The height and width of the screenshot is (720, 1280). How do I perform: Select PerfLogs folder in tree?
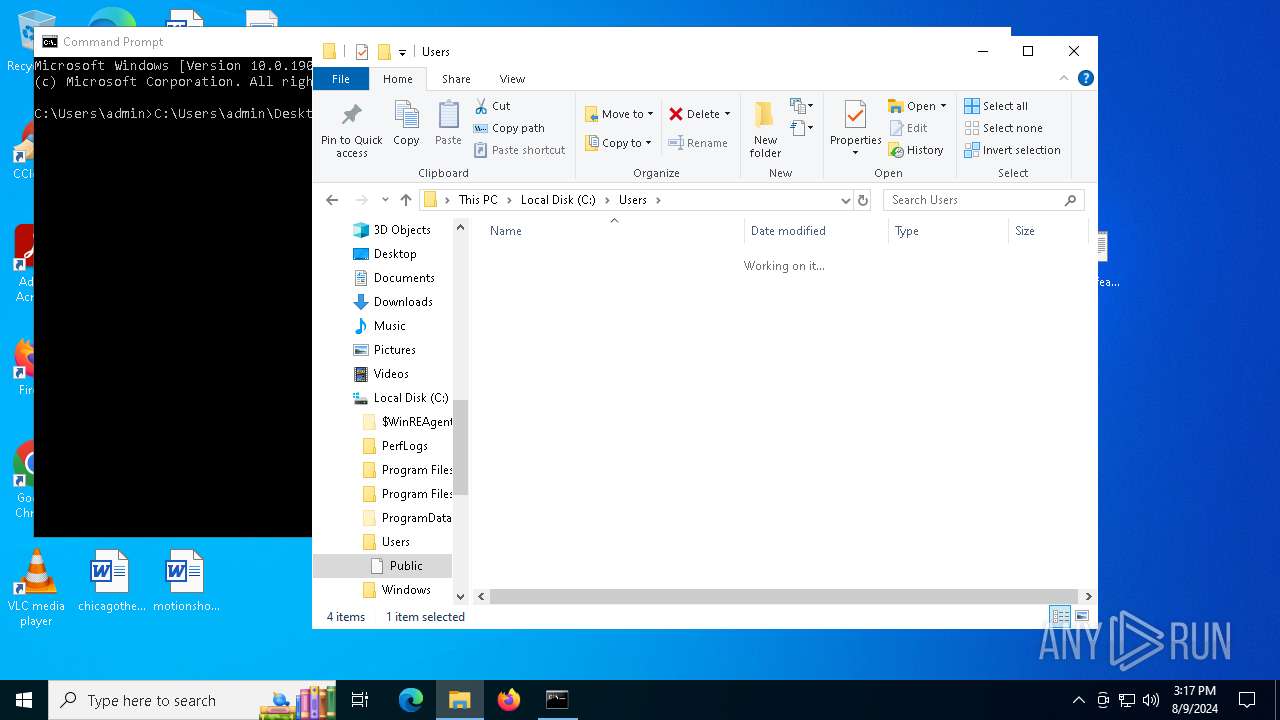404,446
